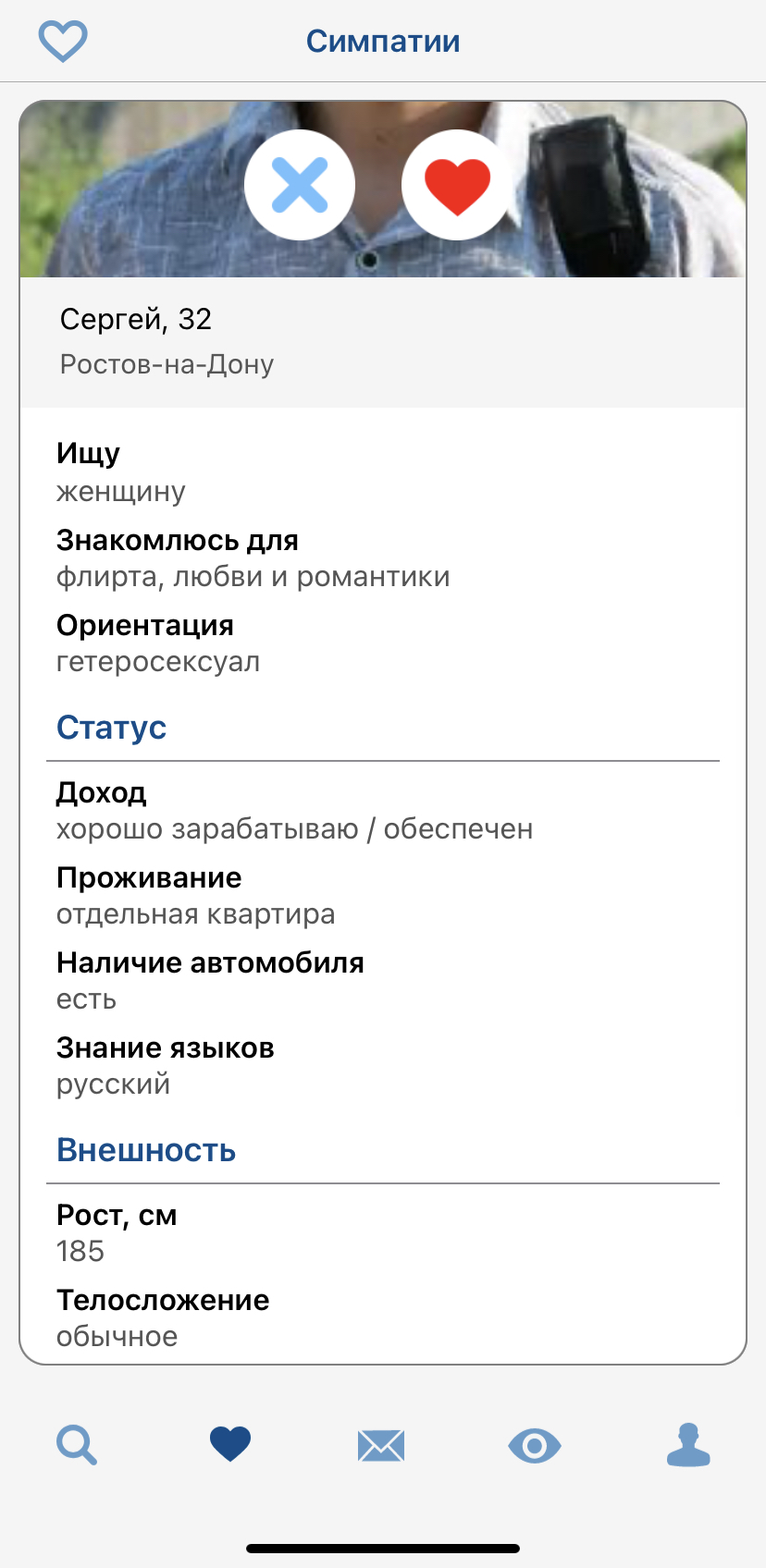The height and width of the screenshot is (1568, 766).
Task: Tap the name Сергей, 32
Action: pyautogui.click(x=135, y=320)
